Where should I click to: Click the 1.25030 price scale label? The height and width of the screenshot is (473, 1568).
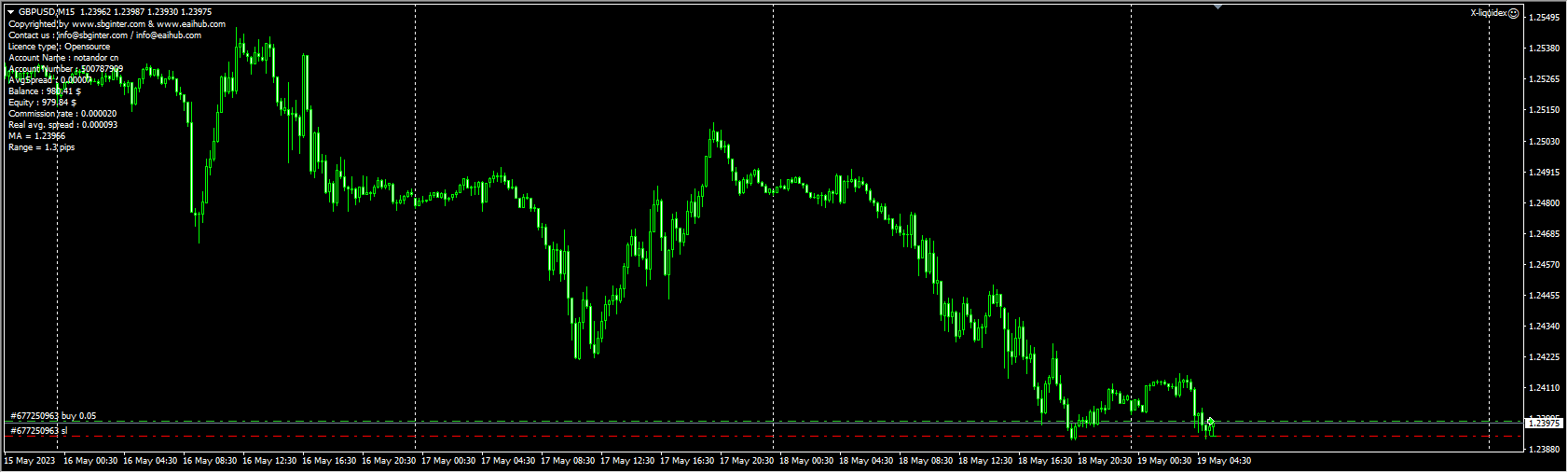1544,142
